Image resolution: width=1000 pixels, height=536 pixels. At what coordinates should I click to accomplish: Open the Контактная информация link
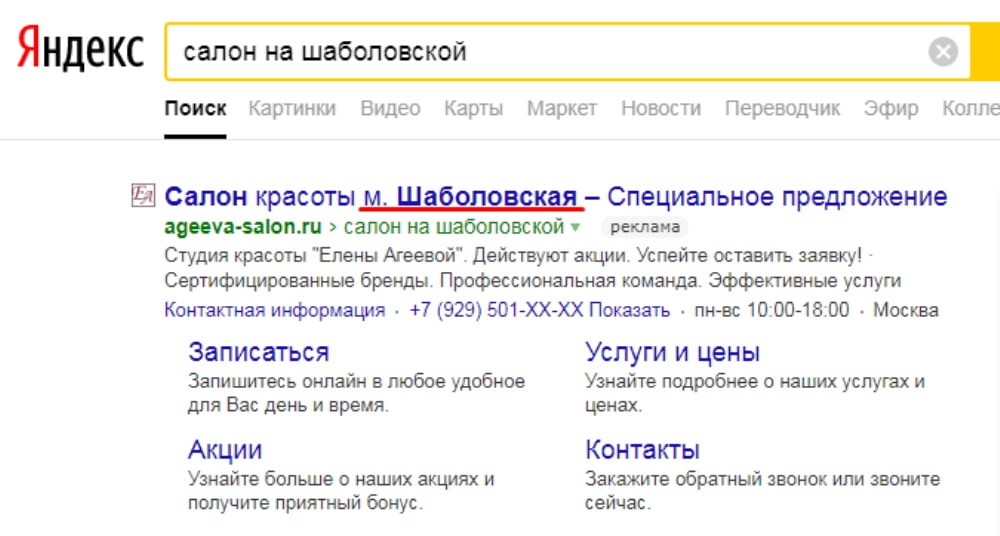[275, 310]
